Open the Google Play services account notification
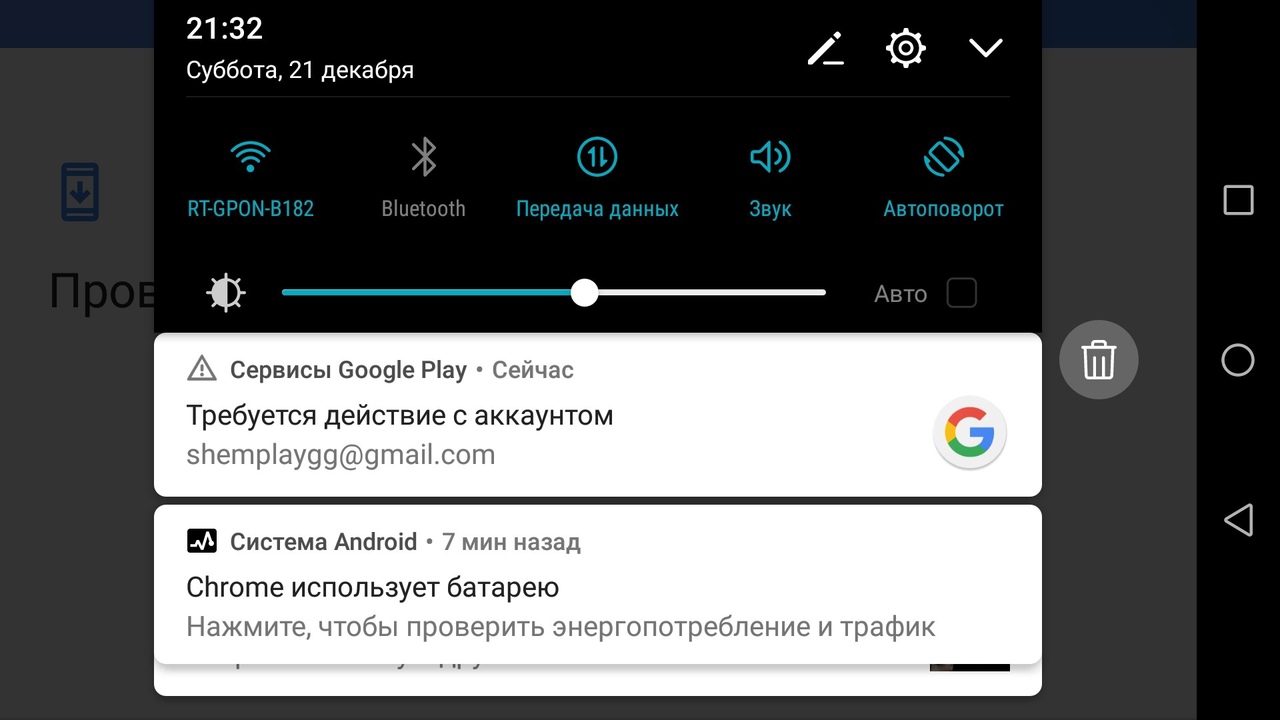Screen dimensions: 1280x720 click(598, 415)
